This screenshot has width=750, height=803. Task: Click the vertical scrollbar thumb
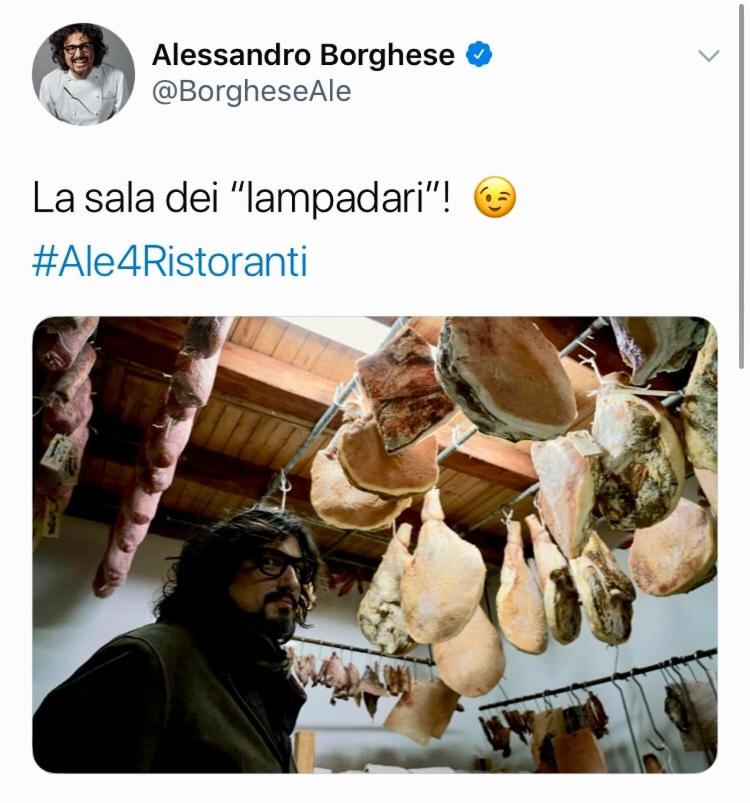pyautogui.click(x=741, y=187)
